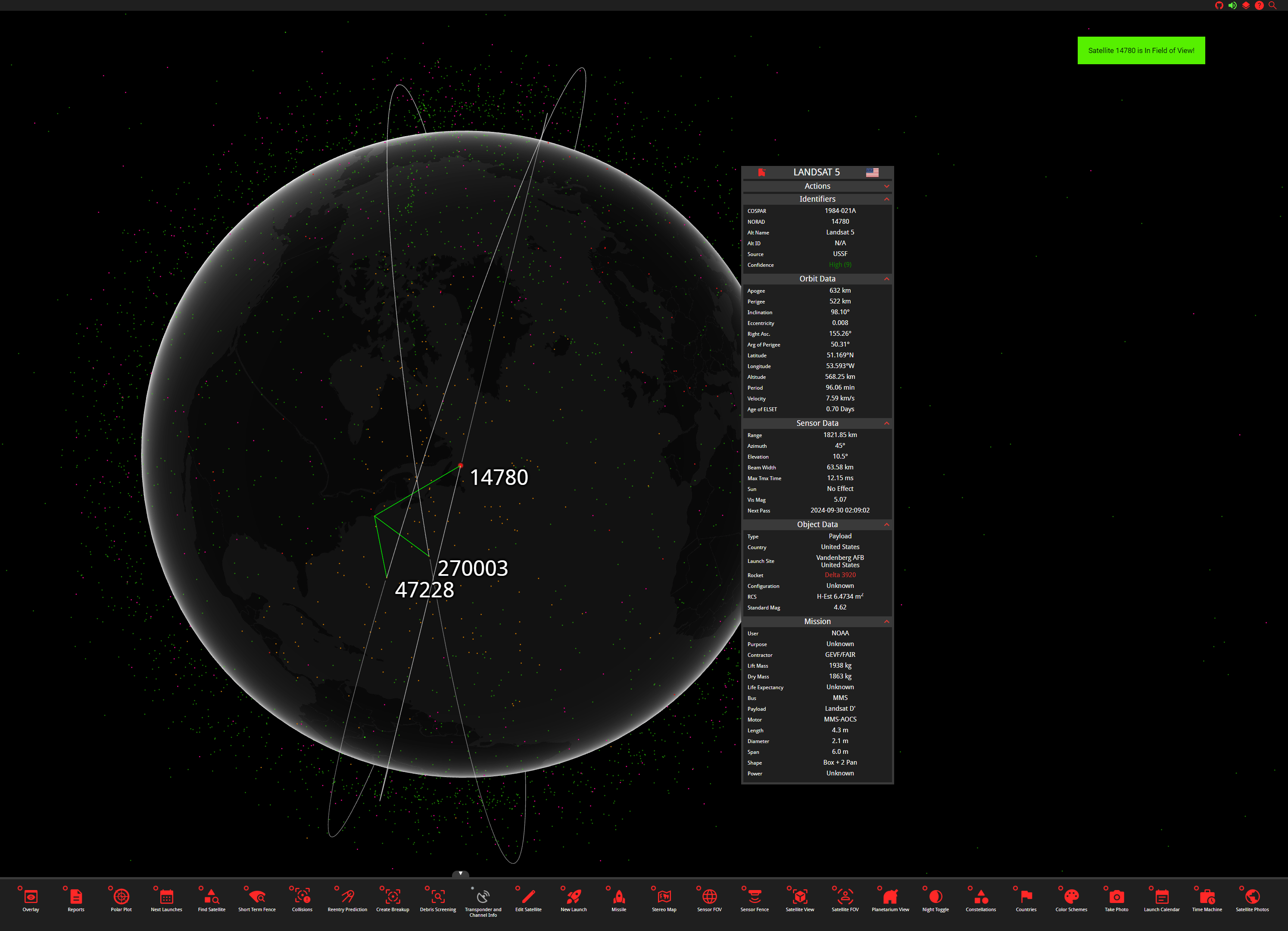This screenshot has width=1288, height=931.
Task: Click the Period value 96.06 min
Action: tap(840, 388)
